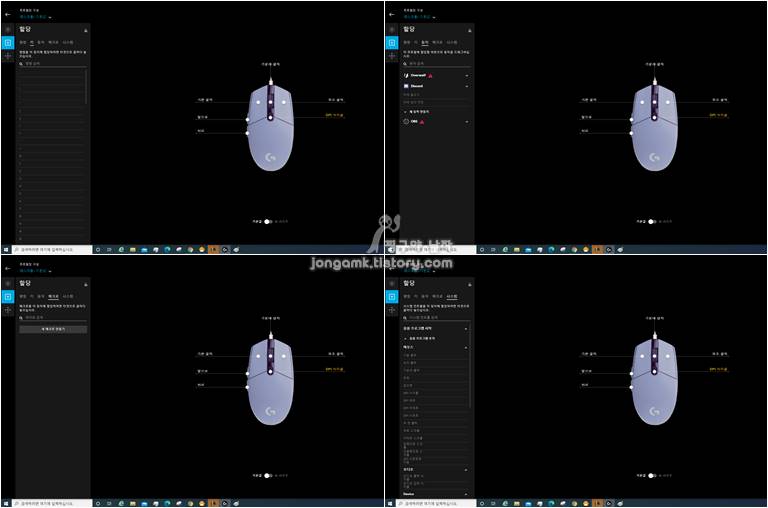Switch to Macros tab in the Actions-tab view

point(437,43)
